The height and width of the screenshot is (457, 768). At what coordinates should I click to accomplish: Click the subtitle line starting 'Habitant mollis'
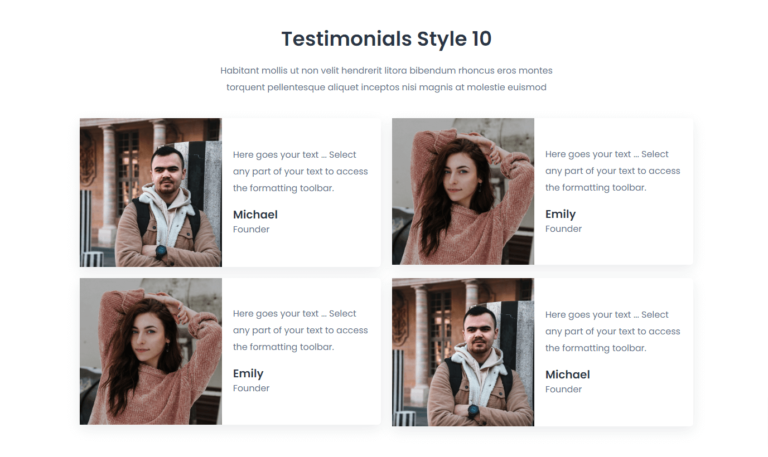coord(386,71)
